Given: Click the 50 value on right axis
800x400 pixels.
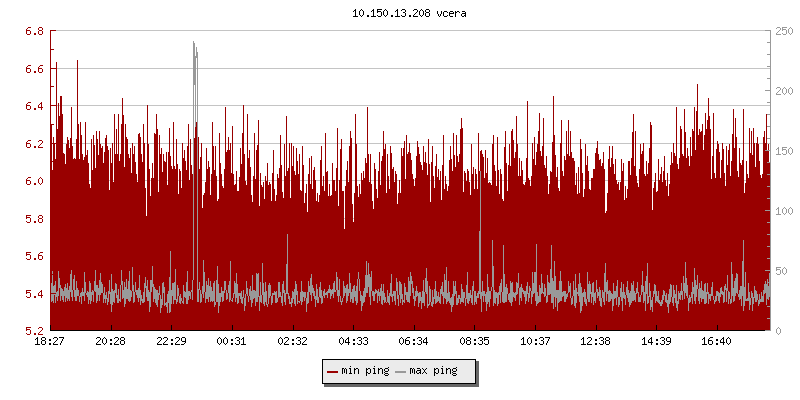Looking at the screenshot, I should click(x=780, y=271).
